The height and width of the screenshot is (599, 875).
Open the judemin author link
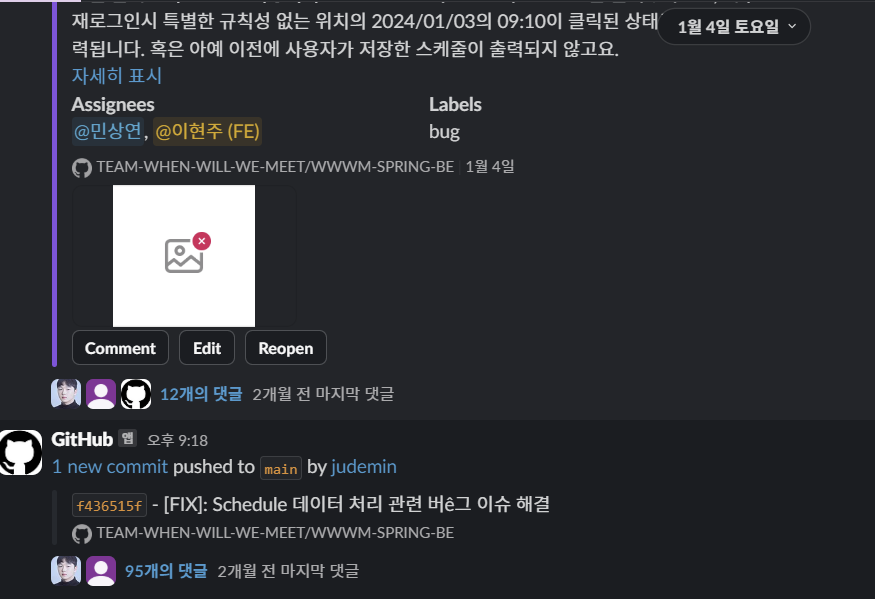(364, 467)
